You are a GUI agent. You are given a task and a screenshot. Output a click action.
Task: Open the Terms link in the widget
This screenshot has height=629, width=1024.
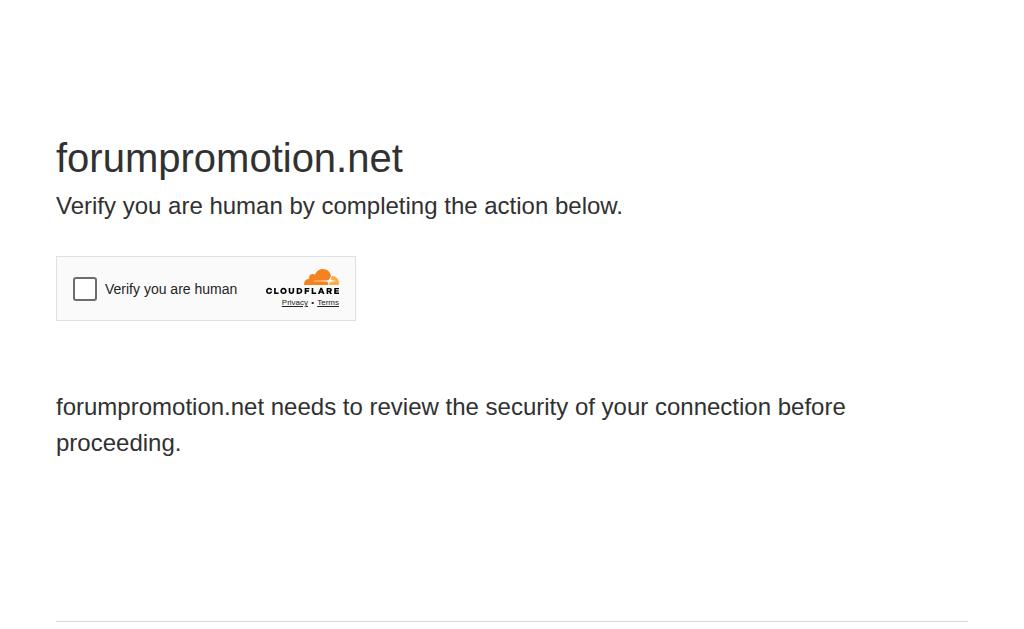pos(328,303)
